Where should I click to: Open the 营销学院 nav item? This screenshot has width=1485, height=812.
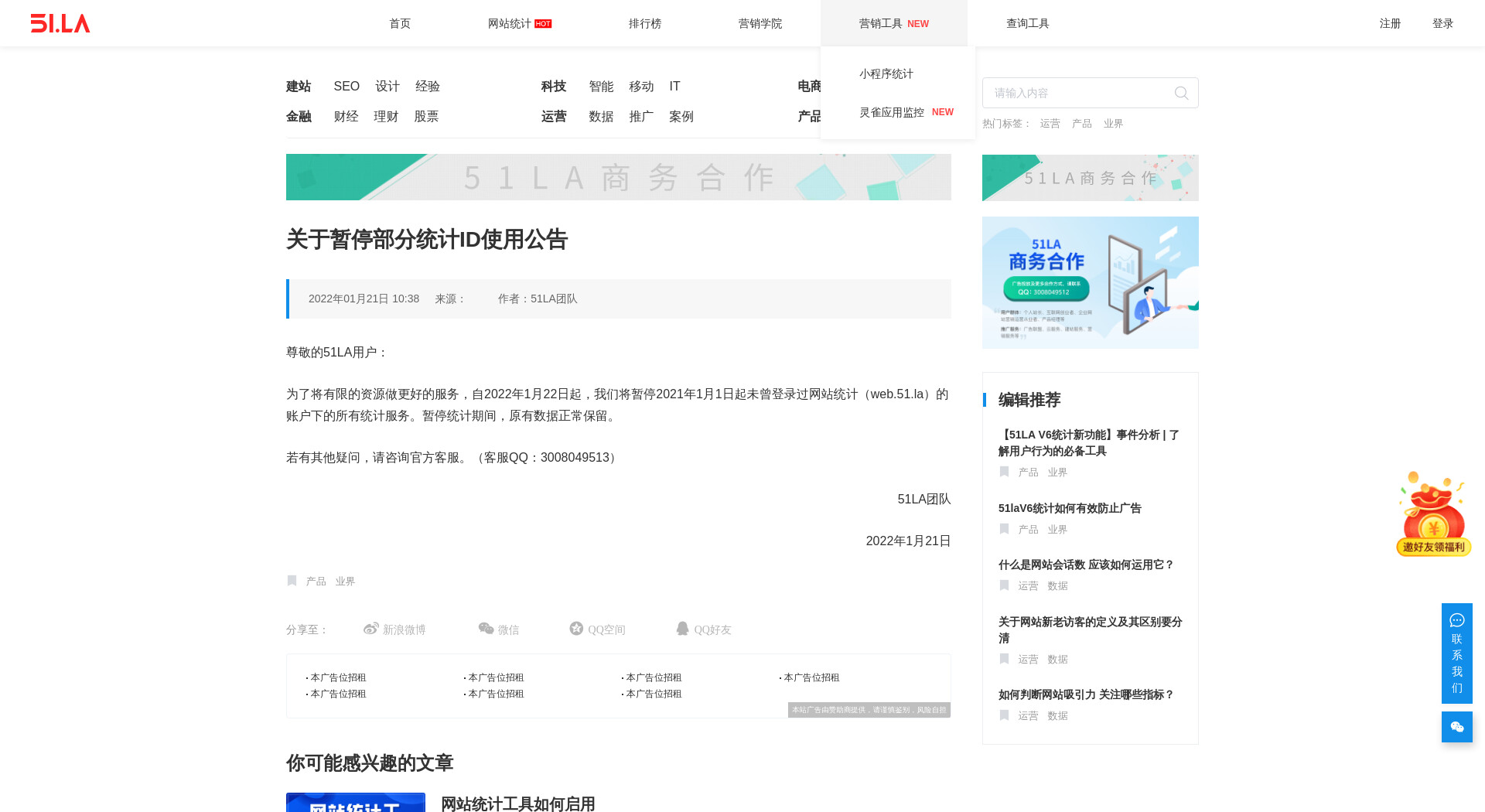point(760,23)
